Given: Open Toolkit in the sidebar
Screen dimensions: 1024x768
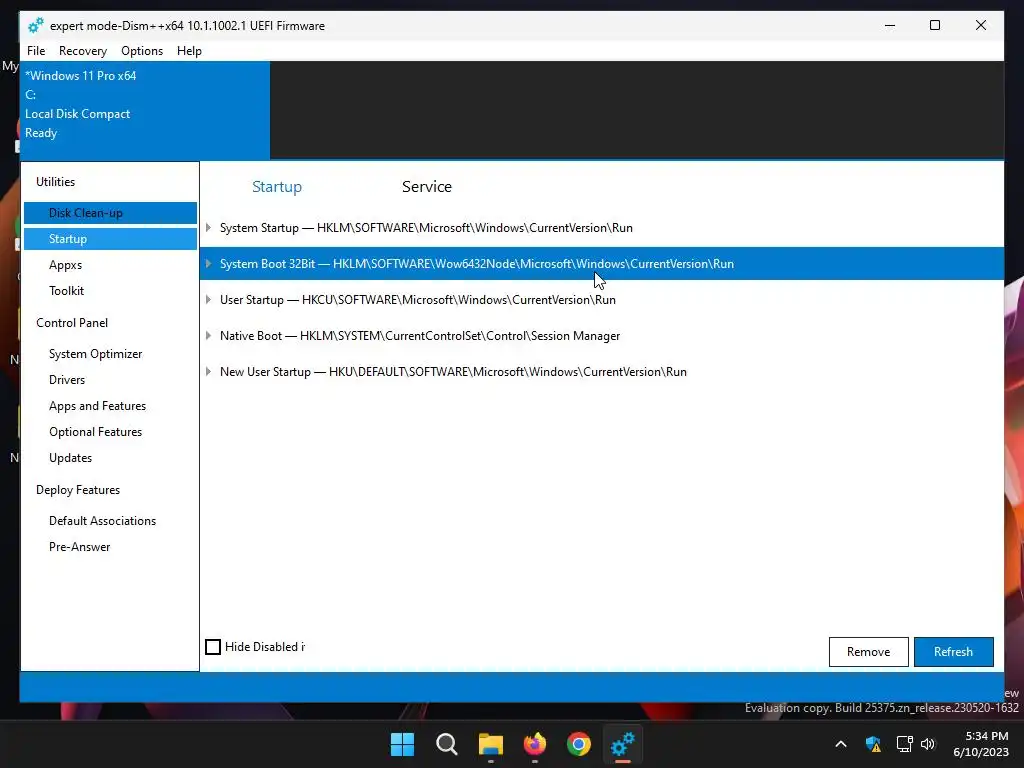Looking at the screenshot, I should click(x=67, y=291).
